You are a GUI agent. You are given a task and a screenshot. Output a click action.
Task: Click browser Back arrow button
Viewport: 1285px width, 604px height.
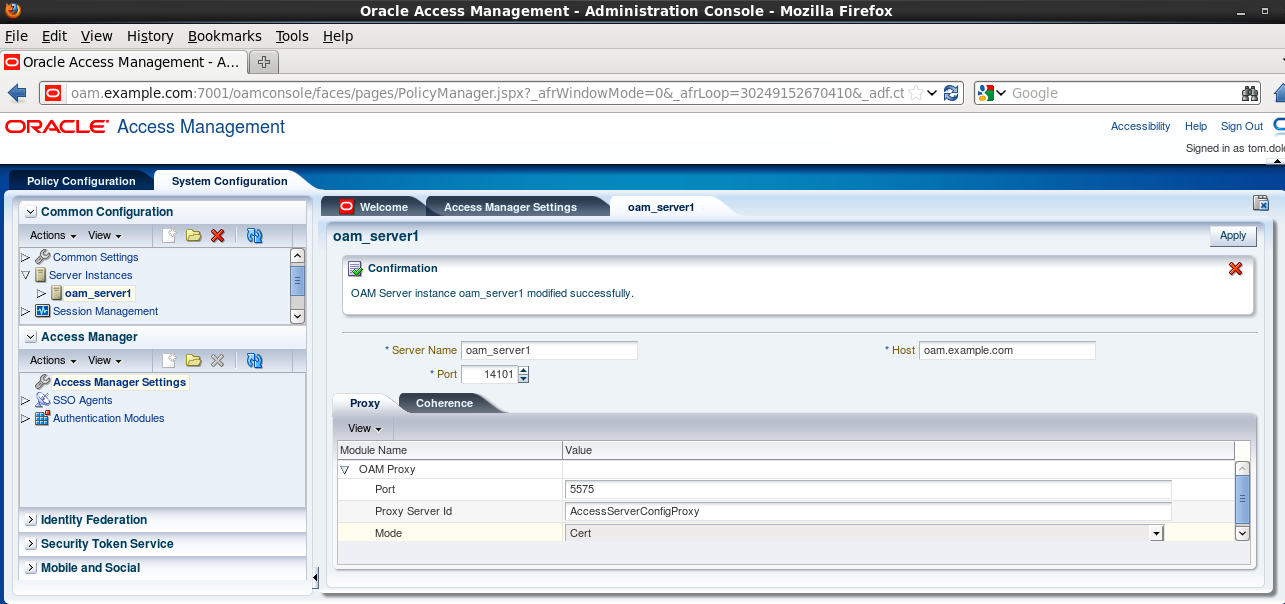point(17,93)
